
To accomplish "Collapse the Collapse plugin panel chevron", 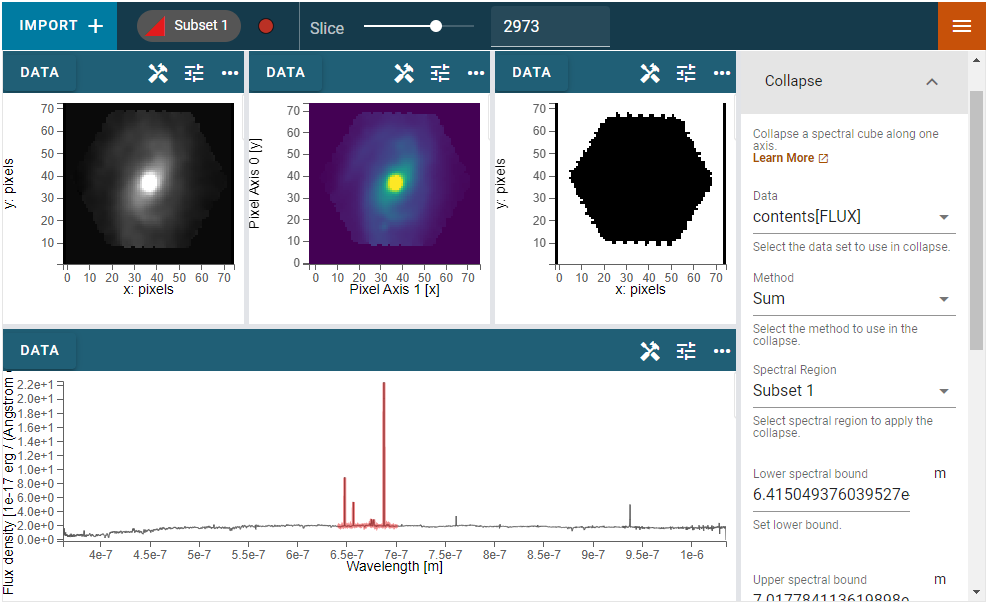I will pos(932,82).
